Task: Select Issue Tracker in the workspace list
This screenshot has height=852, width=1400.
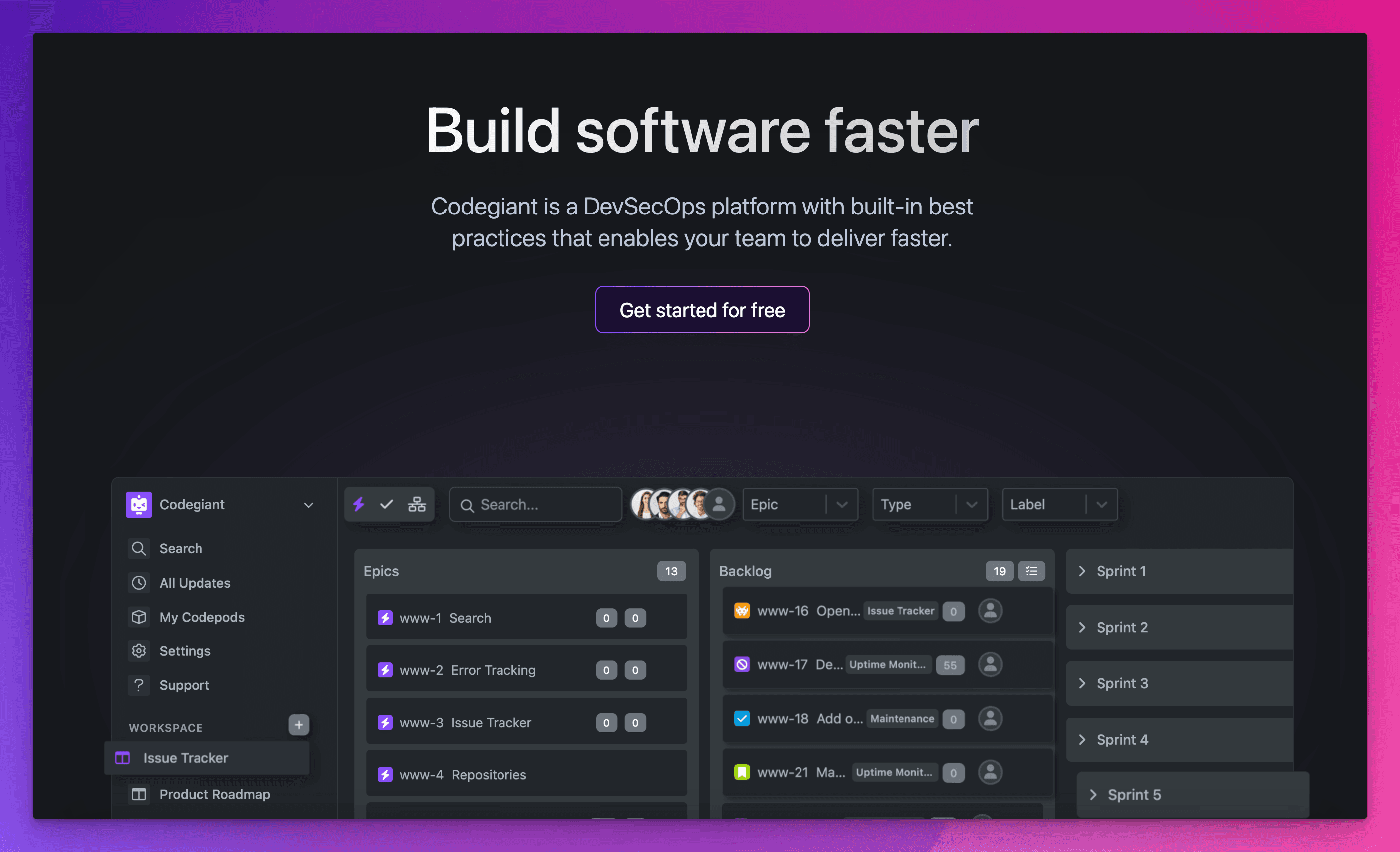Action: (x=207, y=757)
